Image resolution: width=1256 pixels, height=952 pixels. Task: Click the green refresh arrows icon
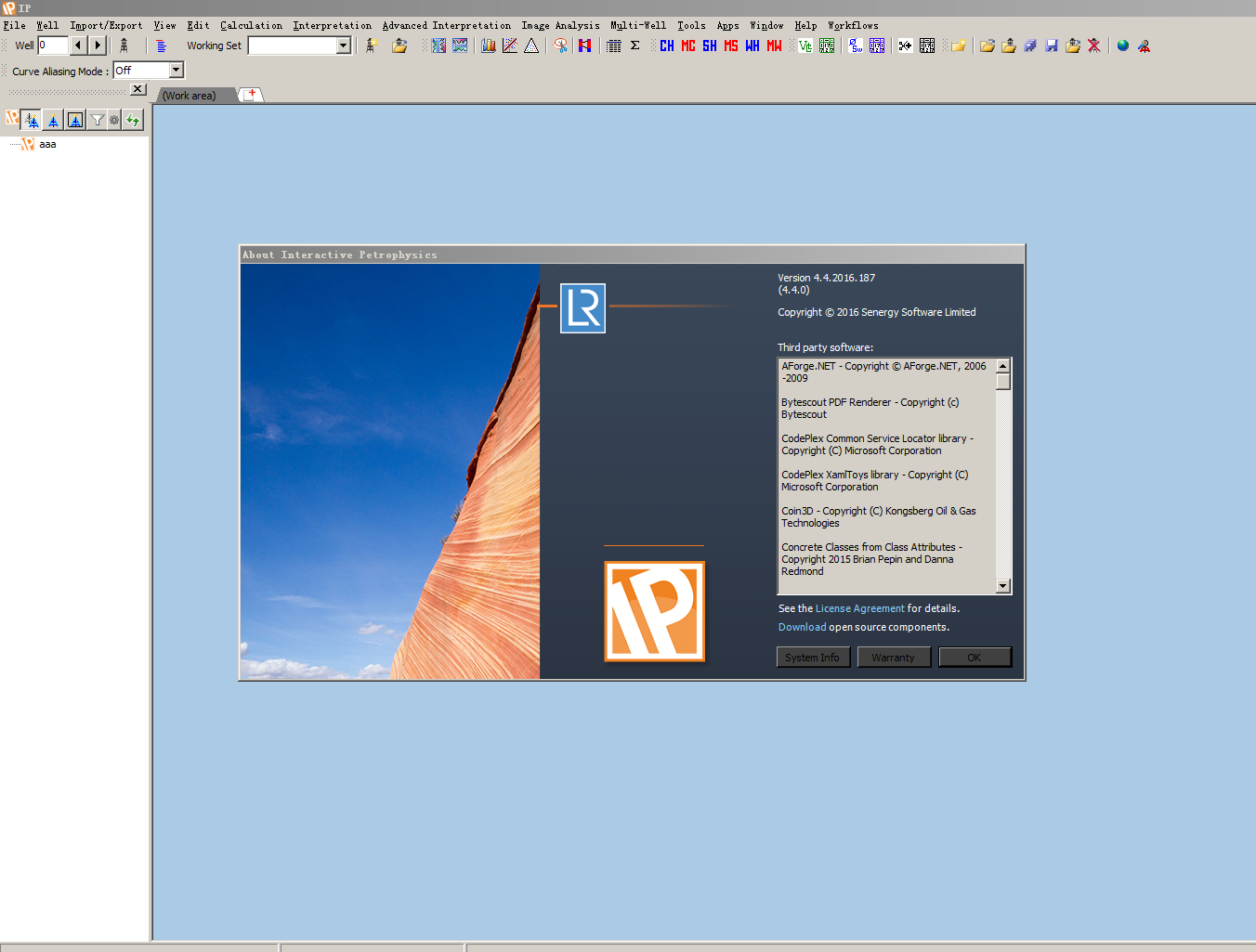(134, 120)
